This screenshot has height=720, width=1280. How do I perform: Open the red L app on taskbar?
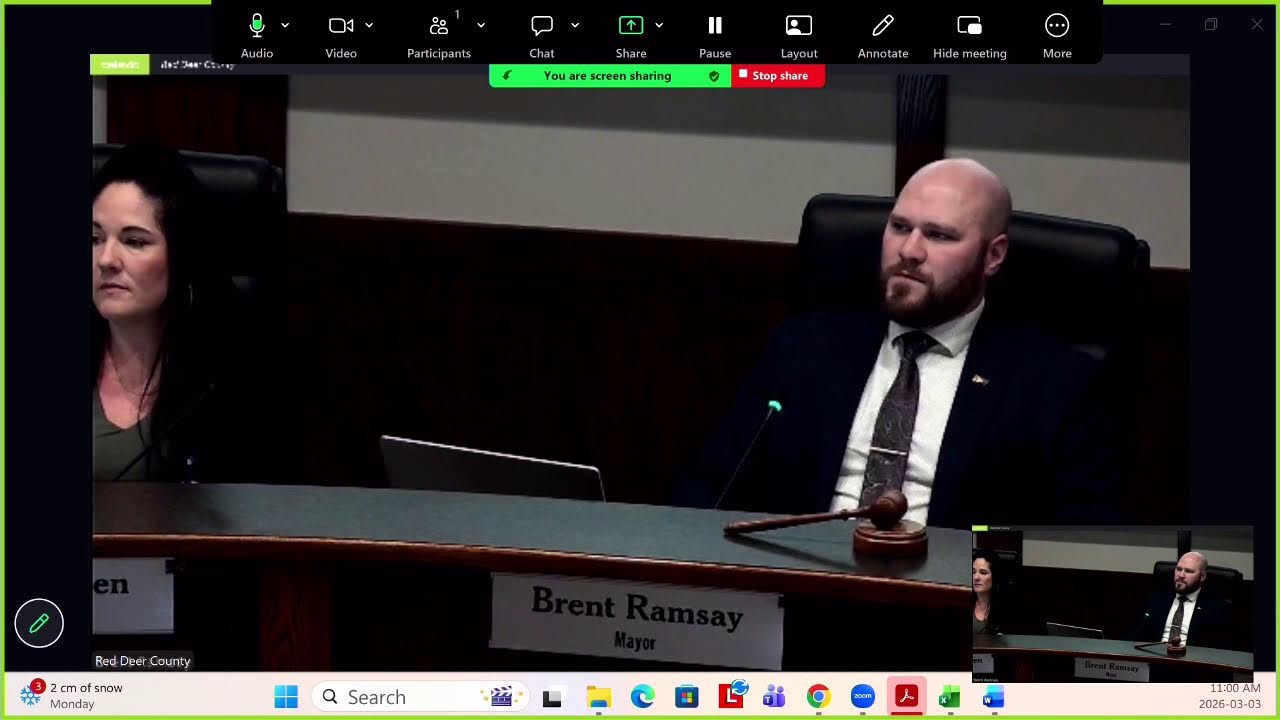(731, 697)
